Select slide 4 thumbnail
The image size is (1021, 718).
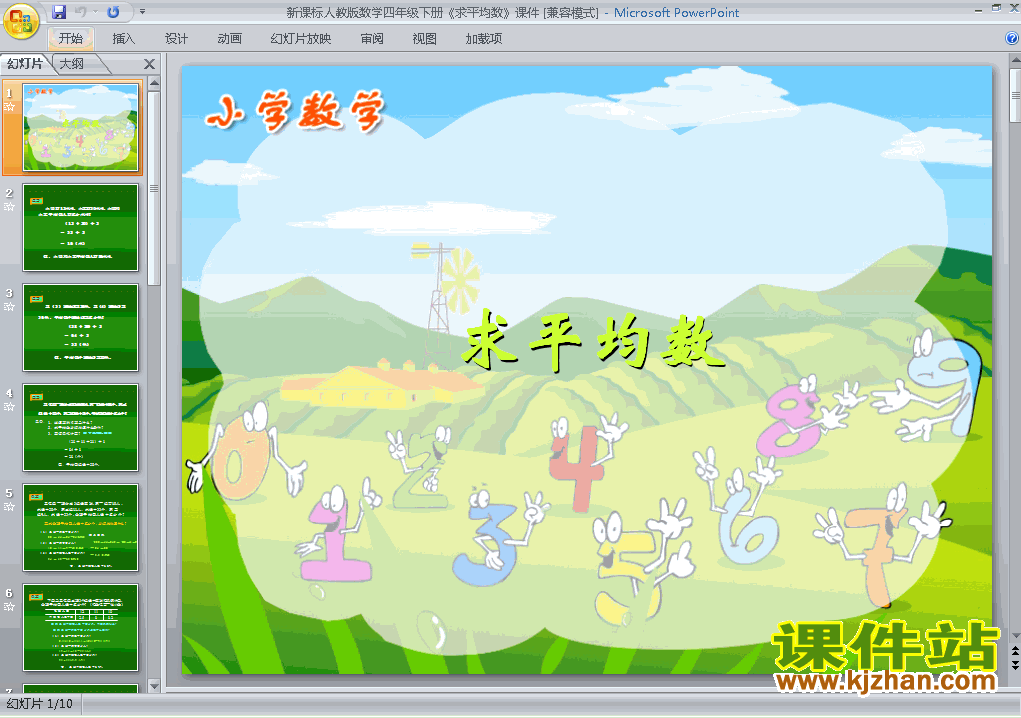tap(81, 428)
